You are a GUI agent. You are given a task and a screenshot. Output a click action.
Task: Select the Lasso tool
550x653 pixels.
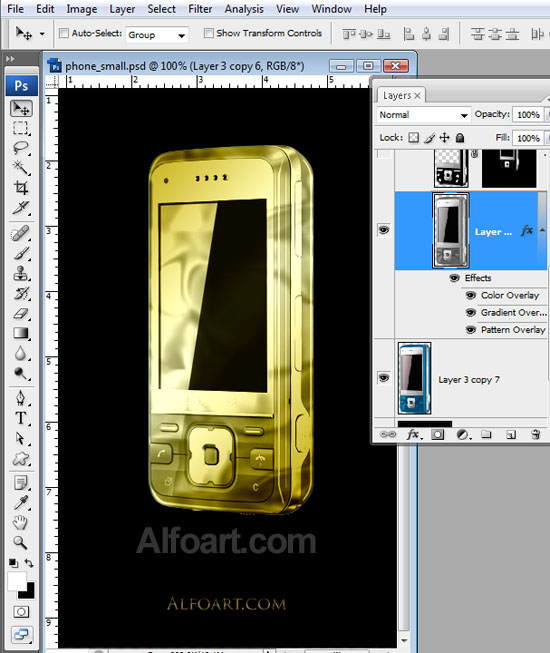21,147
